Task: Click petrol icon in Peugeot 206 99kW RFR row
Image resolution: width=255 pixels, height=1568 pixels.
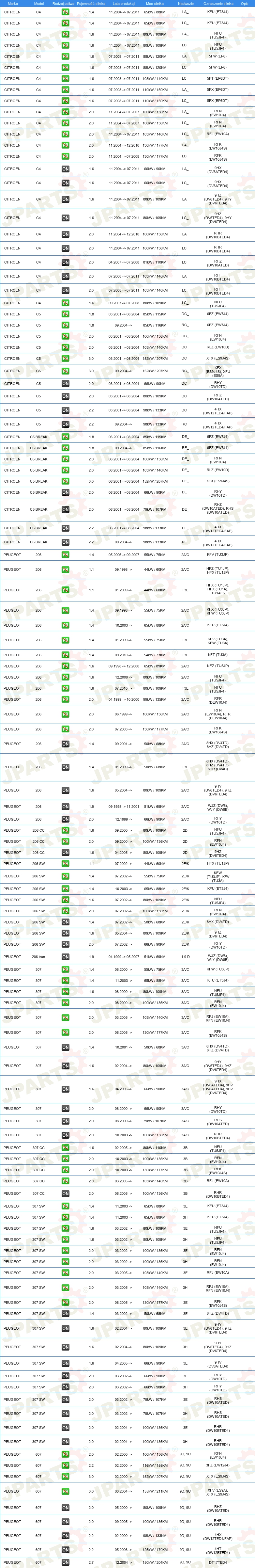Action: coord(65,699)
